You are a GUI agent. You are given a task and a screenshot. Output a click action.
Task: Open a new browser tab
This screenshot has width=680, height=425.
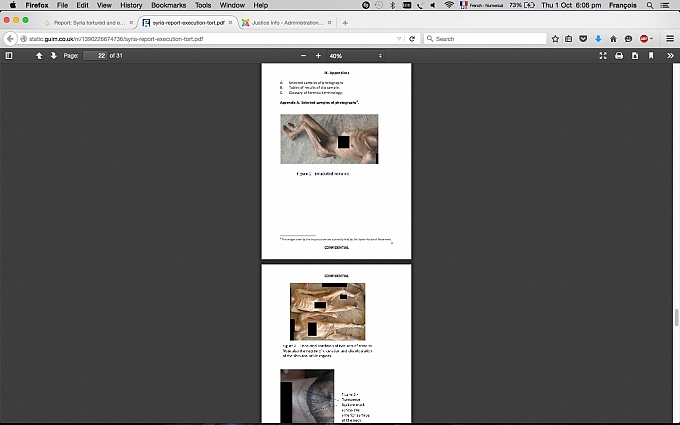345,22
